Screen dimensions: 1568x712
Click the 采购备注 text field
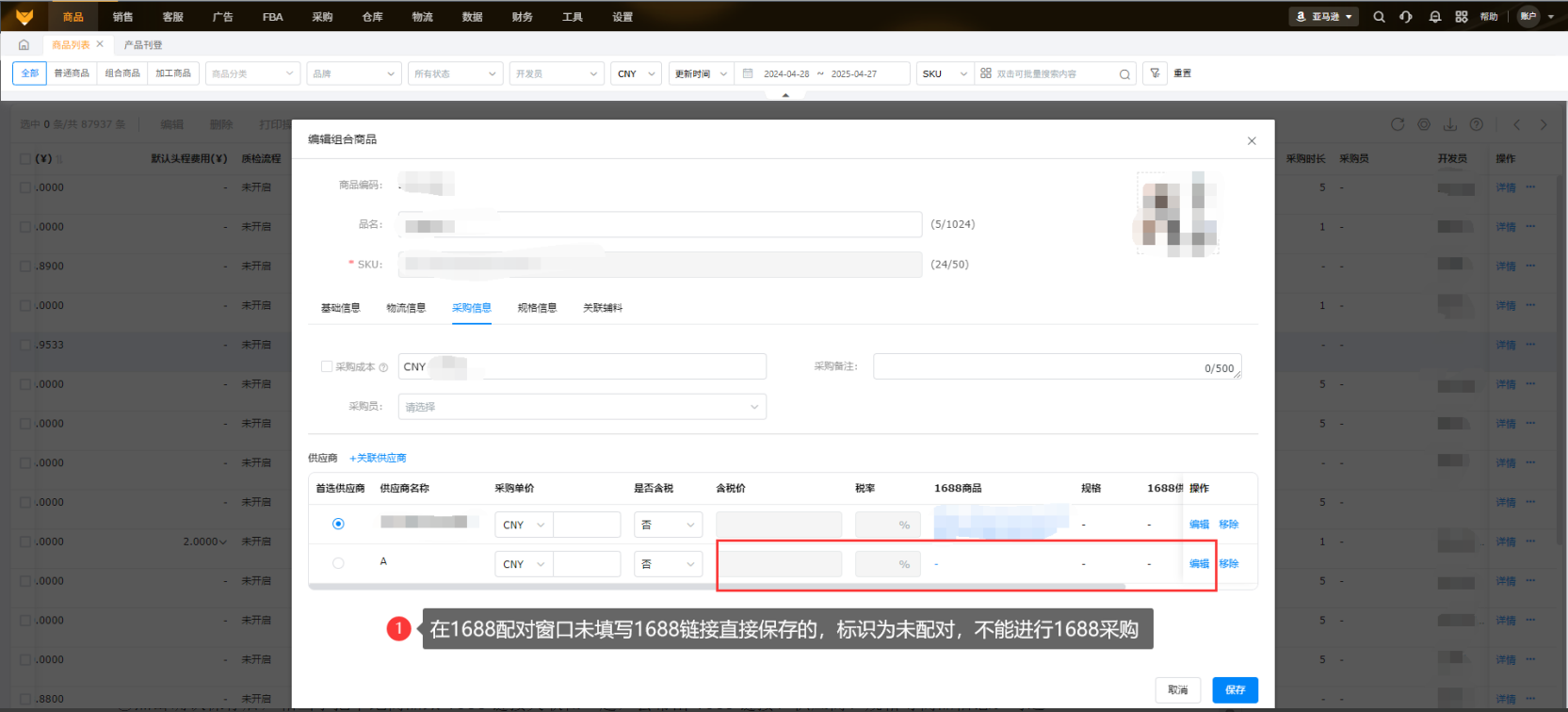[x=1036, y=366]
